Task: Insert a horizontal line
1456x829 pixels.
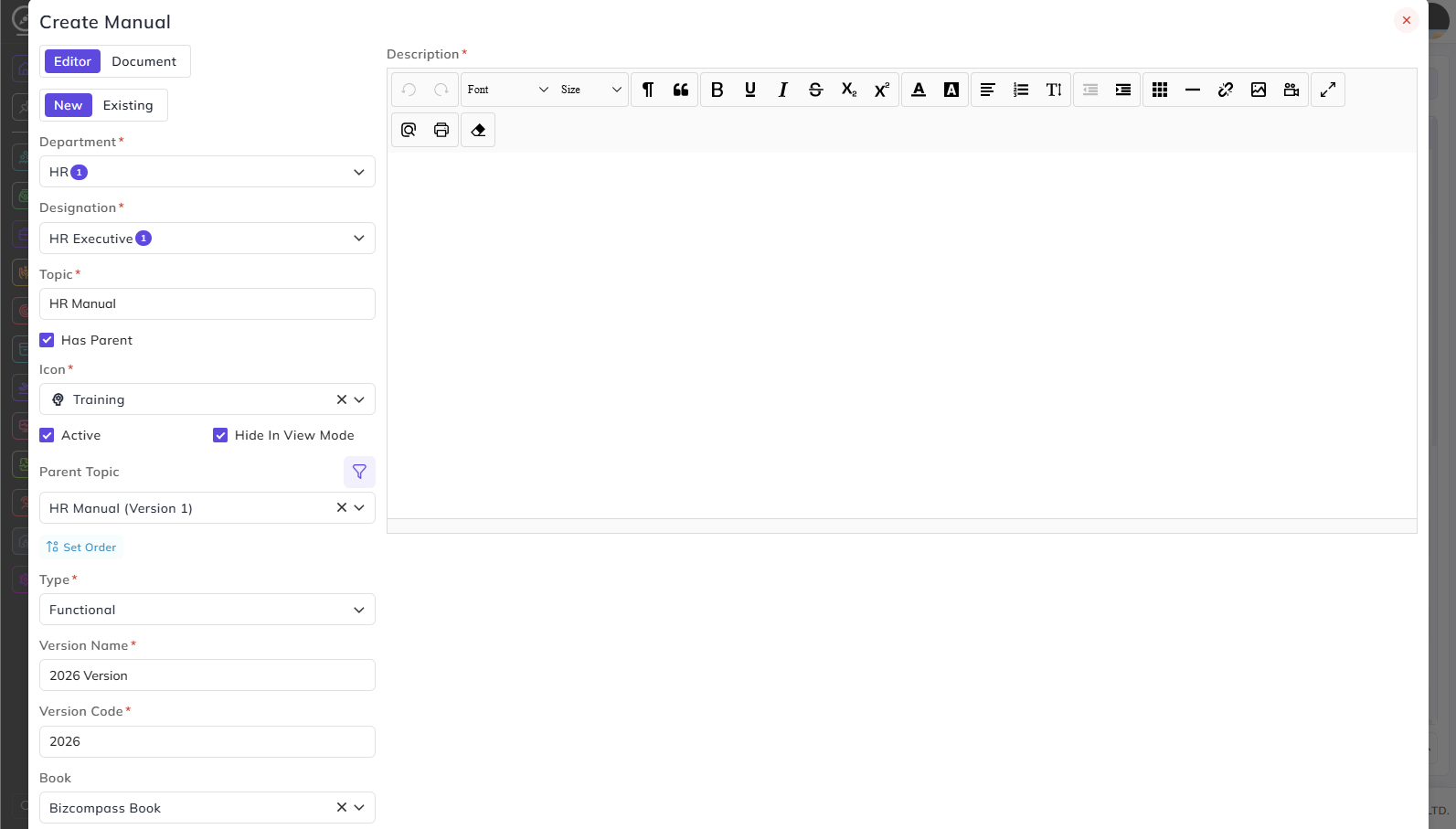Action: (1193, 90)
